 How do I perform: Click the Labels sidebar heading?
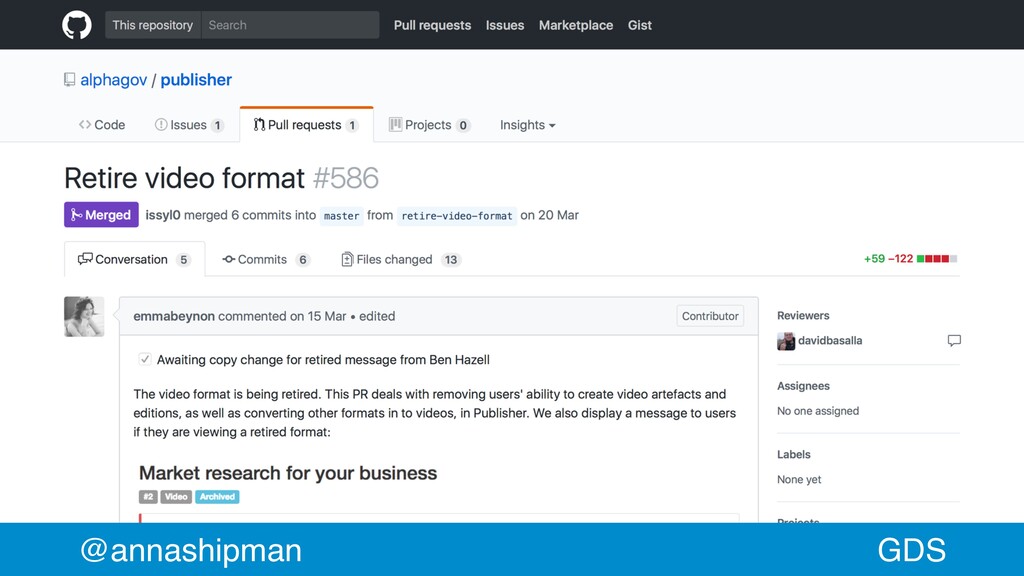pos(793,455)
